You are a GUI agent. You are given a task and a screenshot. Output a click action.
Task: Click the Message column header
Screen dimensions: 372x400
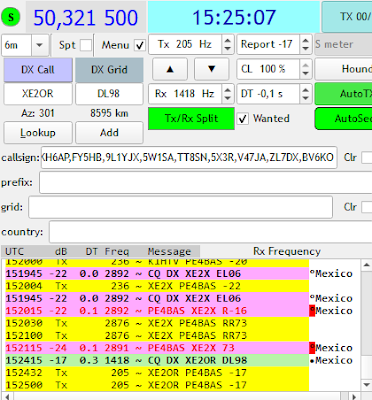(x=169, y=251)
